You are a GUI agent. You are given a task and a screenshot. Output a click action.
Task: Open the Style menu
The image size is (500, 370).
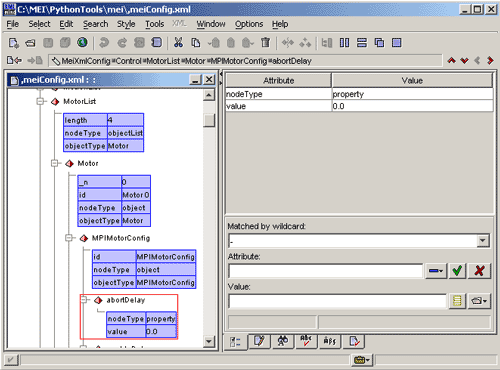(x=126, y=24)
